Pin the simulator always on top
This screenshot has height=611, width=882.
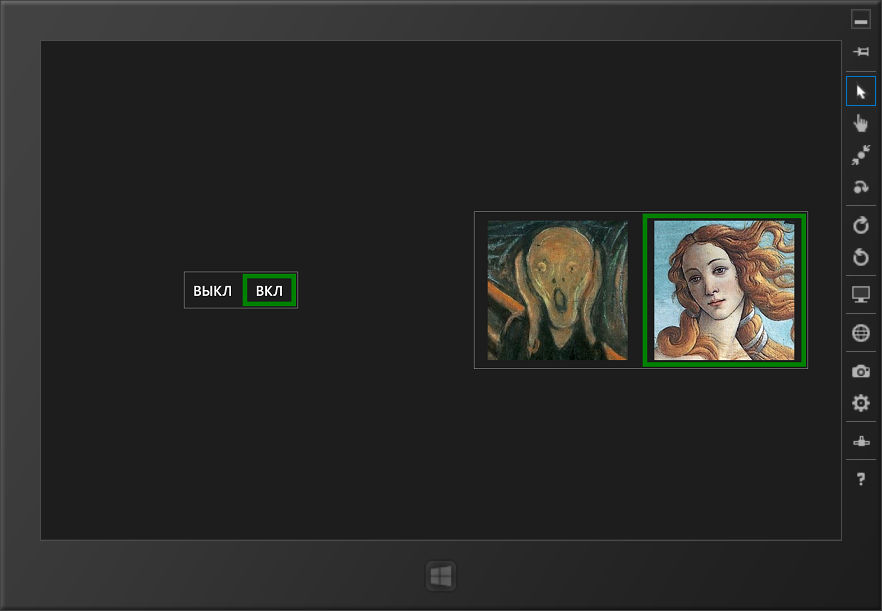pyautogui.click(x=860, y=52)
